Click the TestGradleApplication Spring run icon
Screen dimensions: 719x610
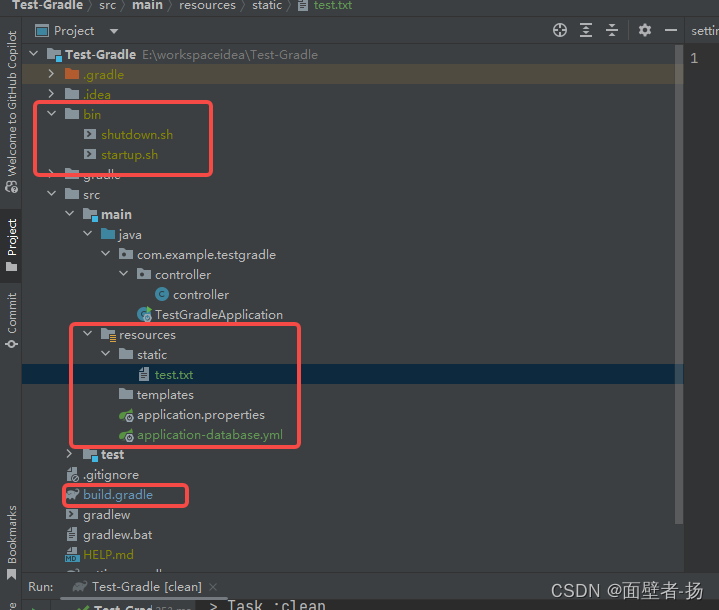144,314
